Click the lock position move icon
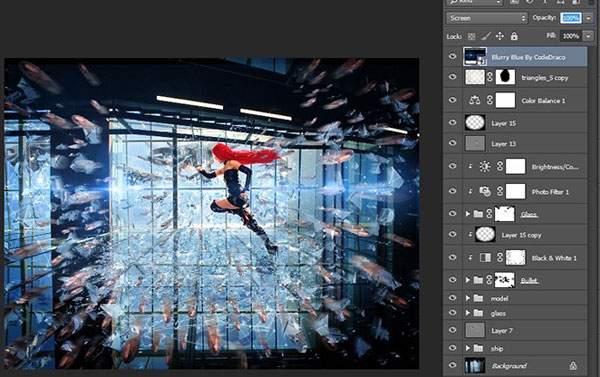This screenshot has width=600, height=377. [500, 36]
